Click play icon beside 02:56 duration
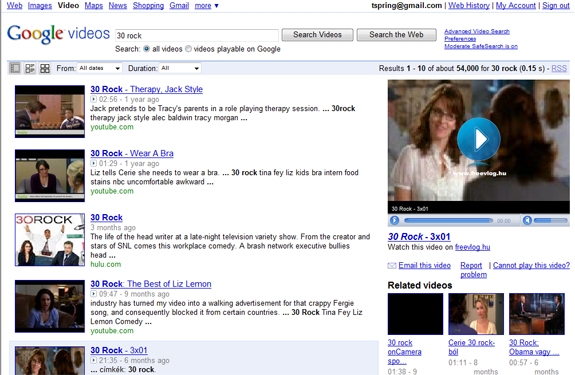The width and height of the screenshot is (575, 375). click(x=94, y=99)
